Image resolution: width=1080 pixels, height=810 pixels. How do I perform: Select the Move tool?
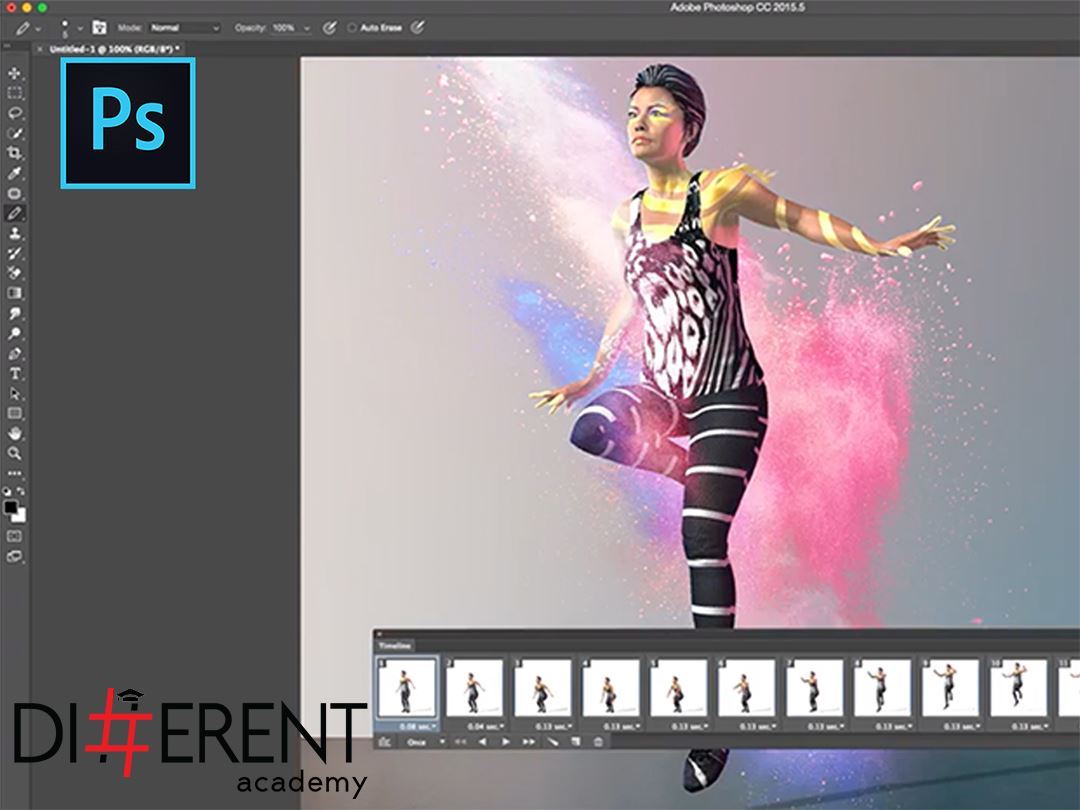click(x=15, y=73)
